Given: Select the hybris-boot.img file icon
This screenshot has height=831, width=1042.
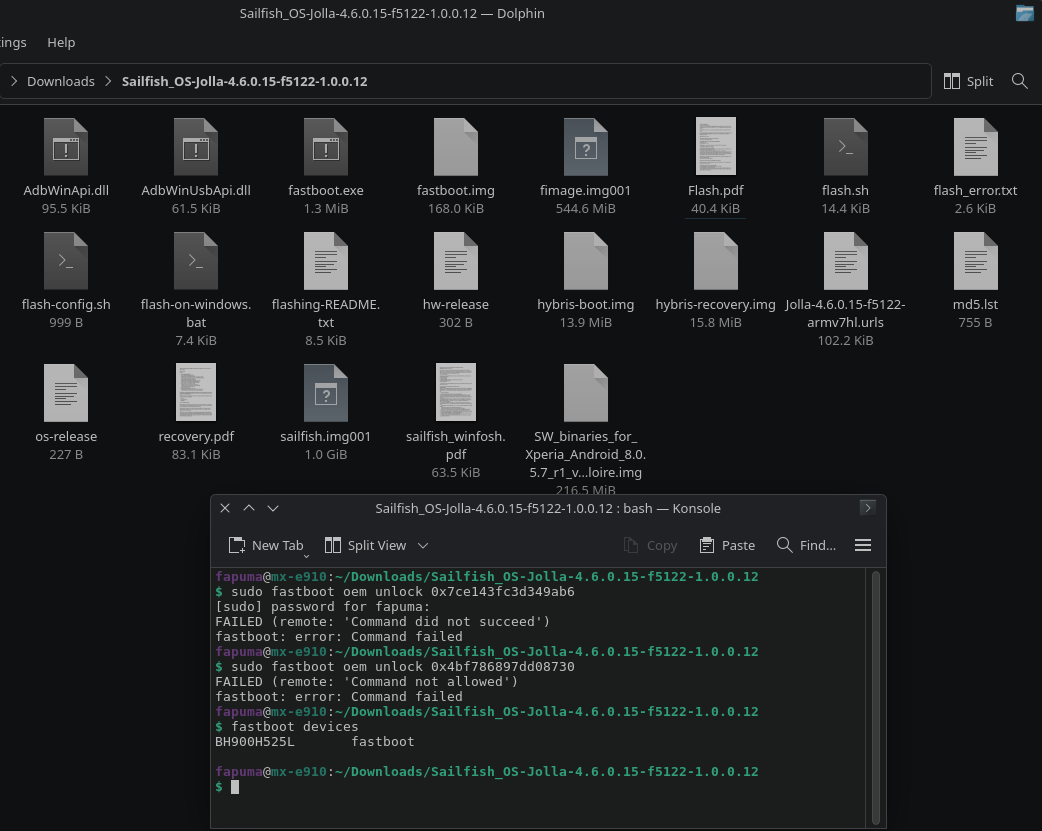Looking at the screenshot, I should (585, 261).
